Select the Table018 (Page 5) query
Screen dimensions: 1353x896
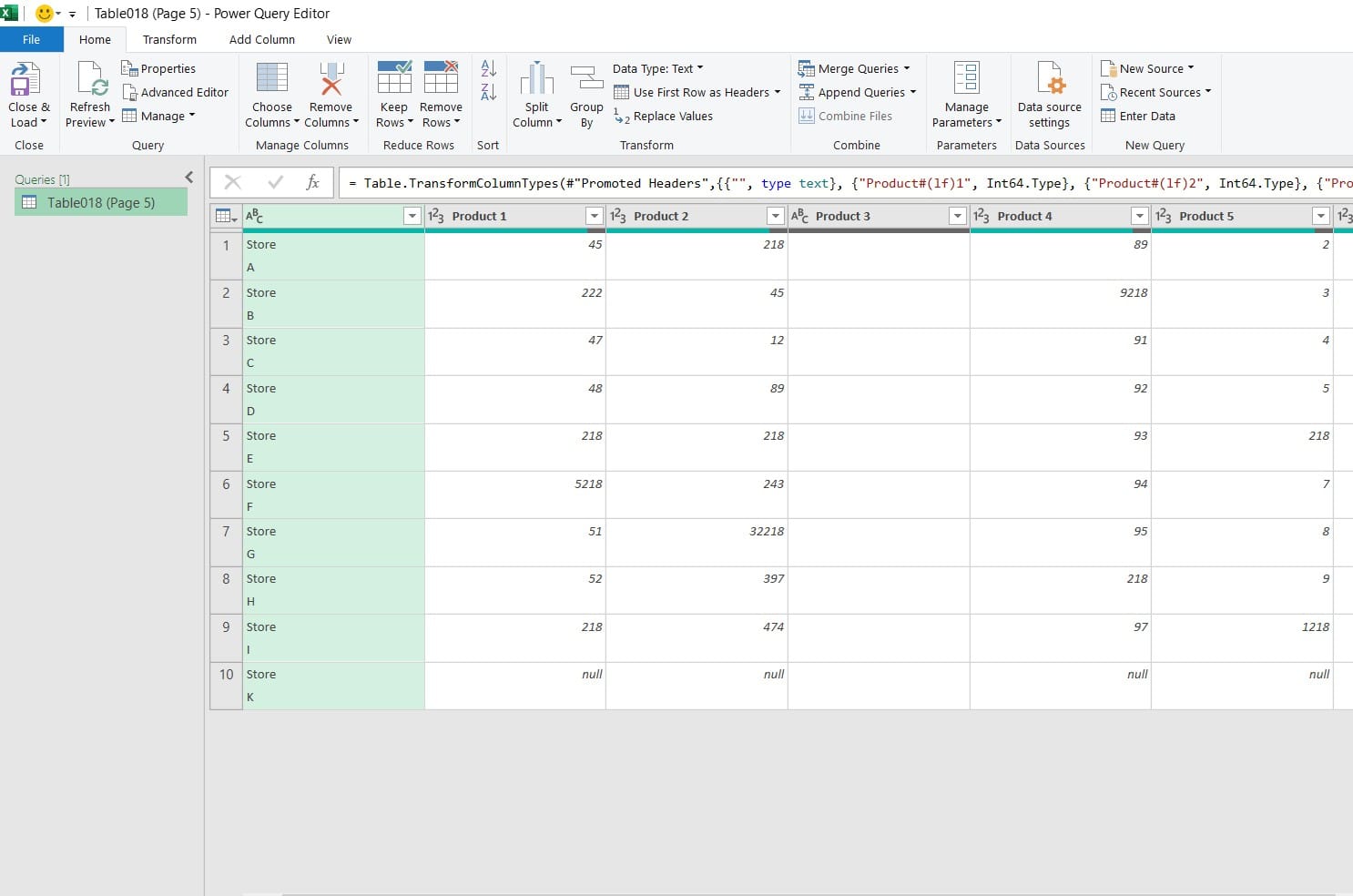click(x=101, y=202)
